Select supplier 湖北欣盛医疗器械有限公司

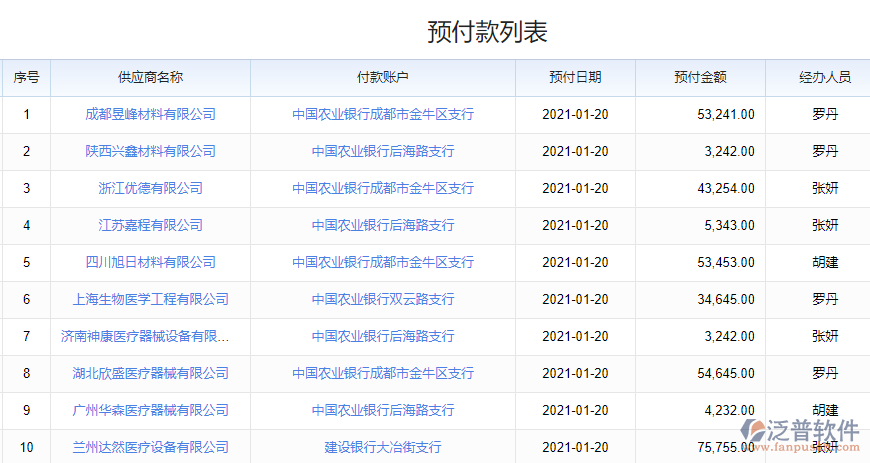(x=150, y=373)
